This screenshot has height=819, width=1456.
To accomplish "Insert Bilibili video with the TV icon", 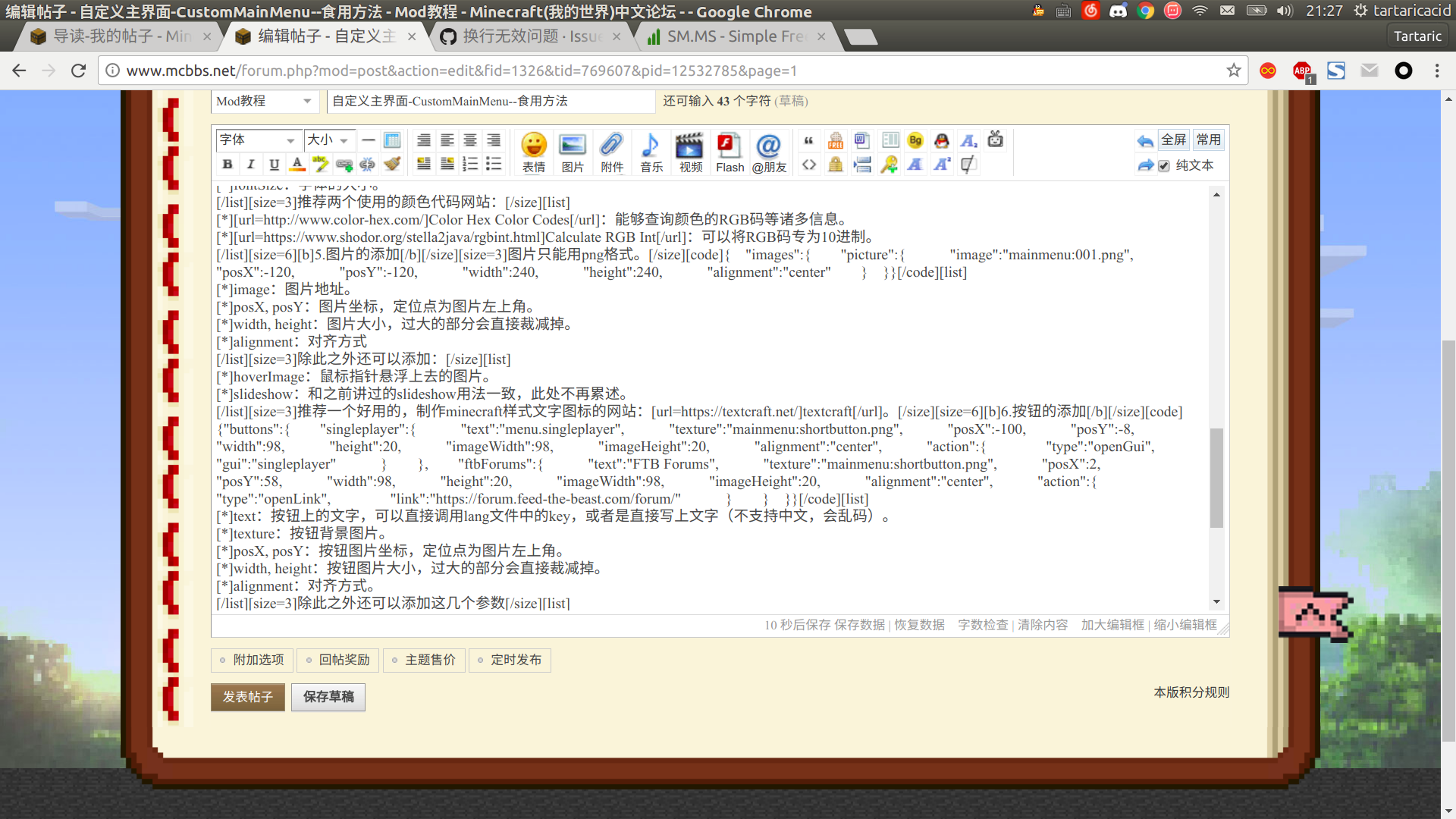I will (996, 140).
